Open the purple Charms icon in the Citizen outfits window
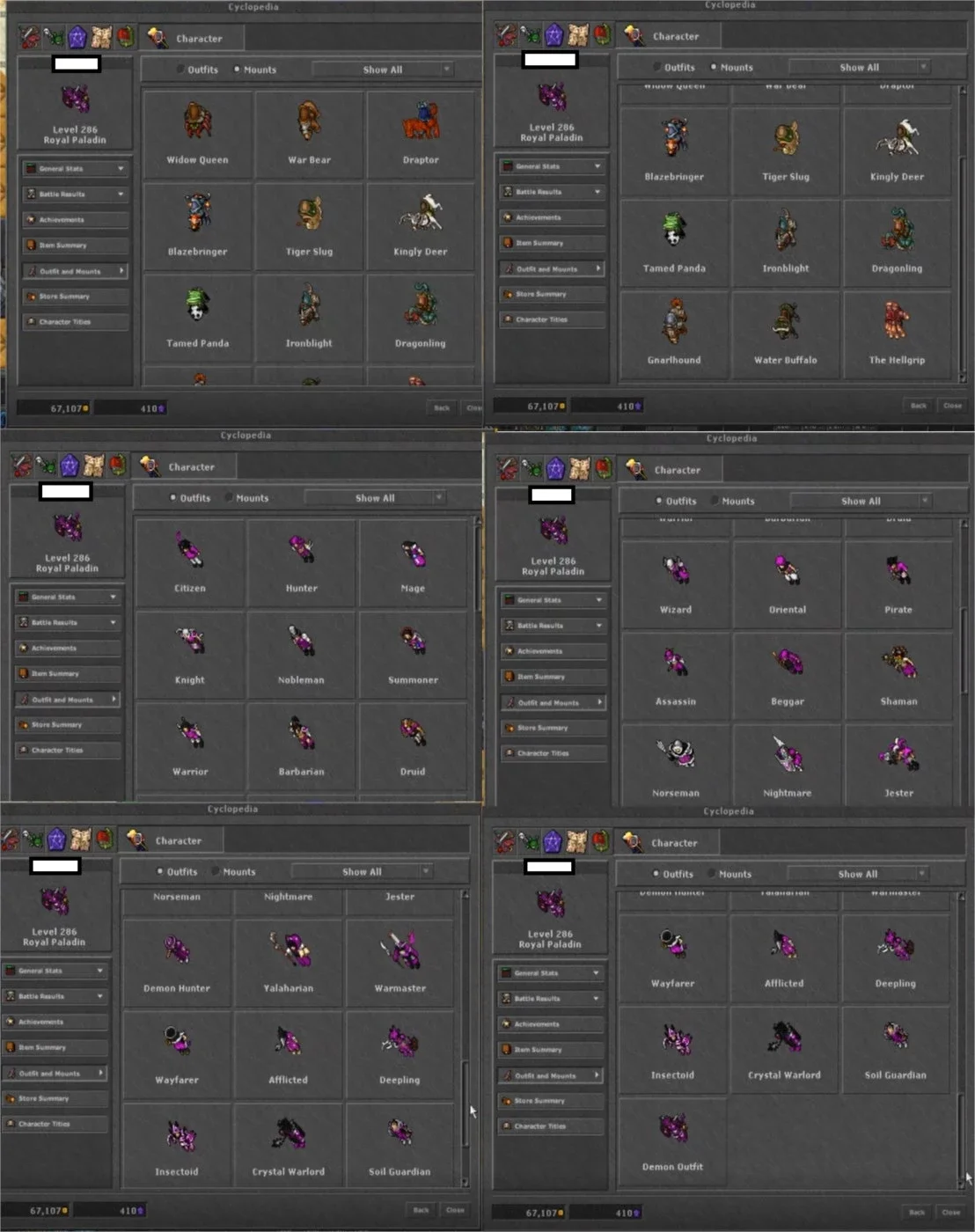 pos(70,466)
